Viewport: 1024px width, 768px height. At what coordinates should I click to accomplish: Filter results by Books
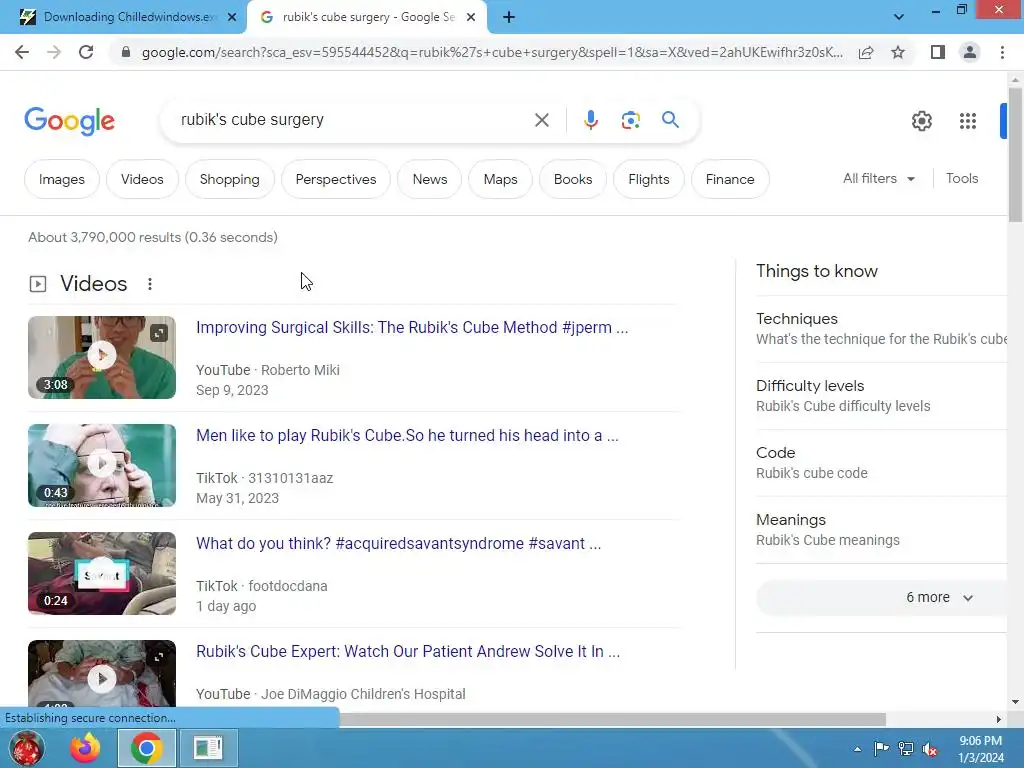(573, 179)
